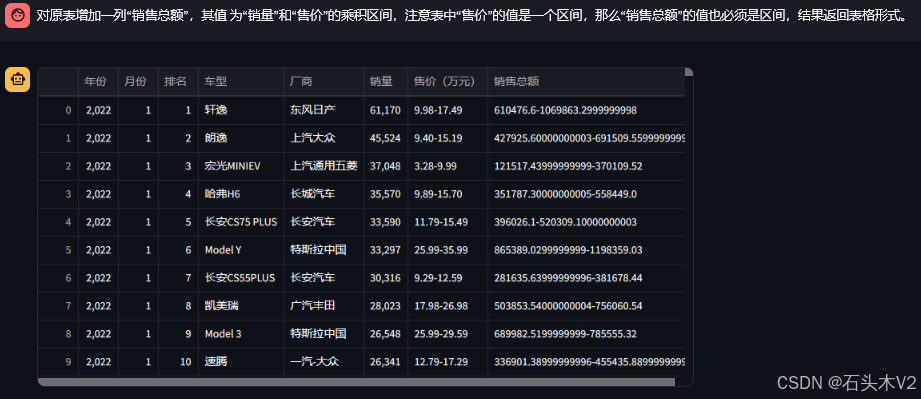This screenshot has height=399, width=921.
Task: Click the 广汽丰田 manufacturer cell
Action: (x=324, y=306)
